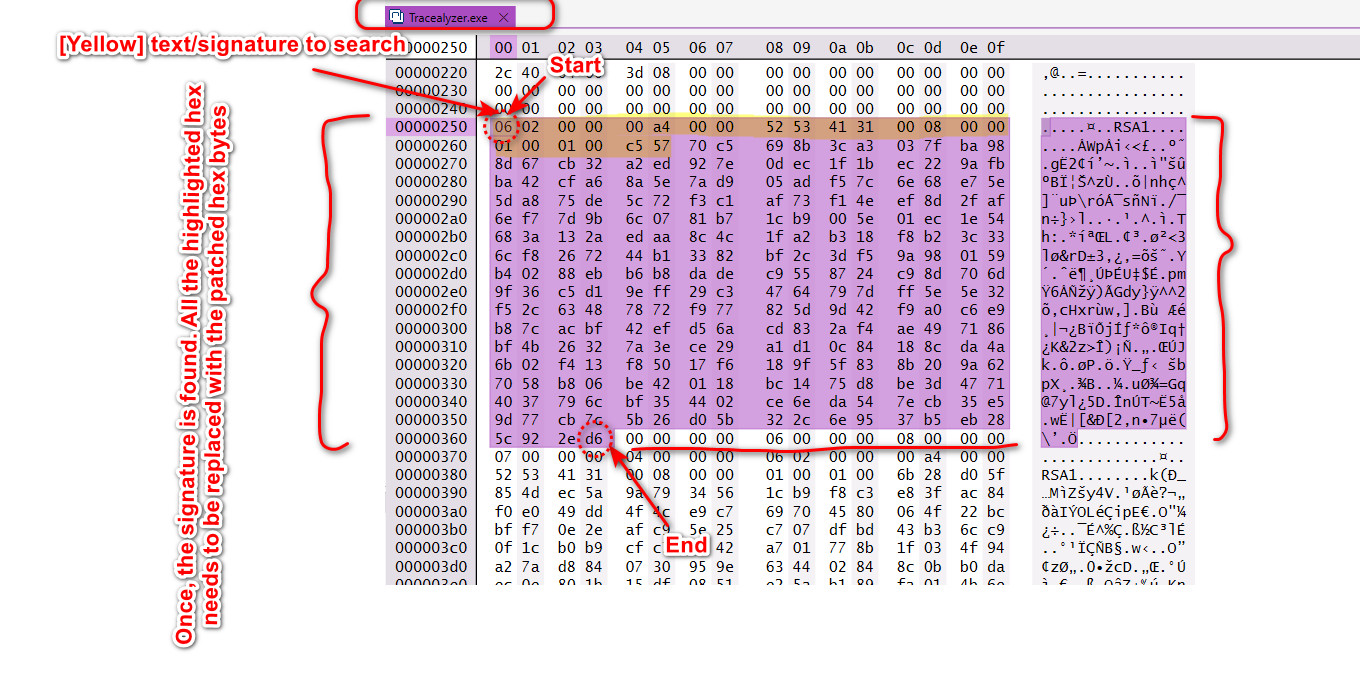Select first byte f0 in row 000003a0

coord(503,511)
